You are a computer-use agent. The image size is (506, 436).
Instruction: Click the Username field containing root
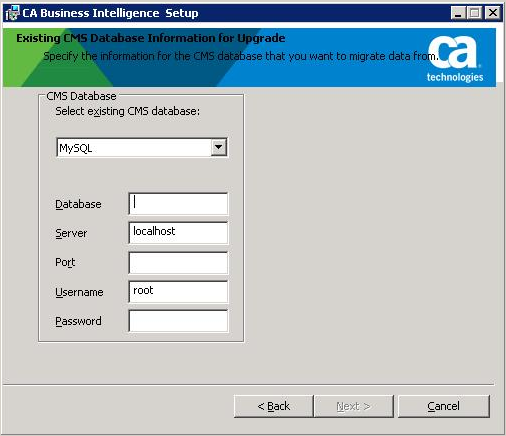(178, 292)
